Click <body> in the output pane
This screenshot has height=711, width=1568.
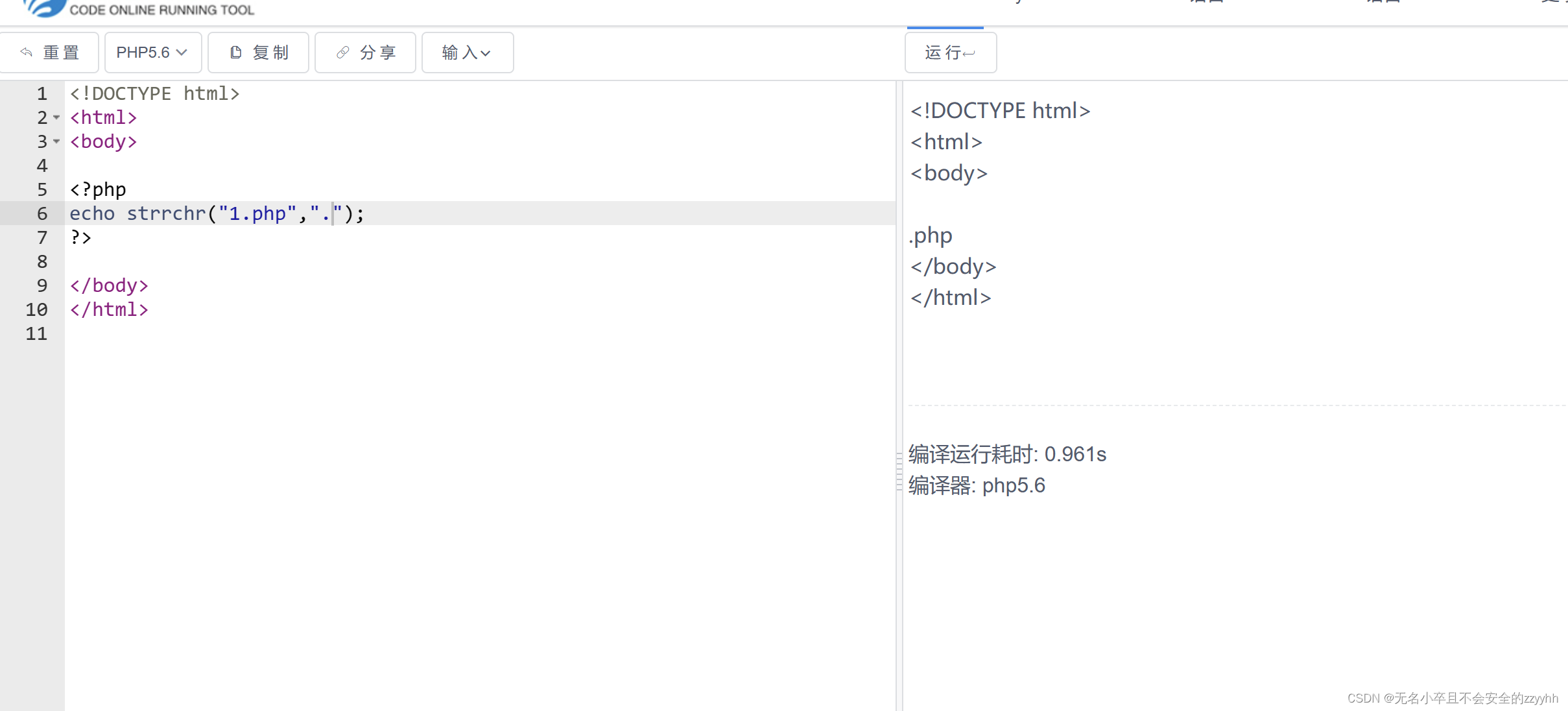click(949, 173)
